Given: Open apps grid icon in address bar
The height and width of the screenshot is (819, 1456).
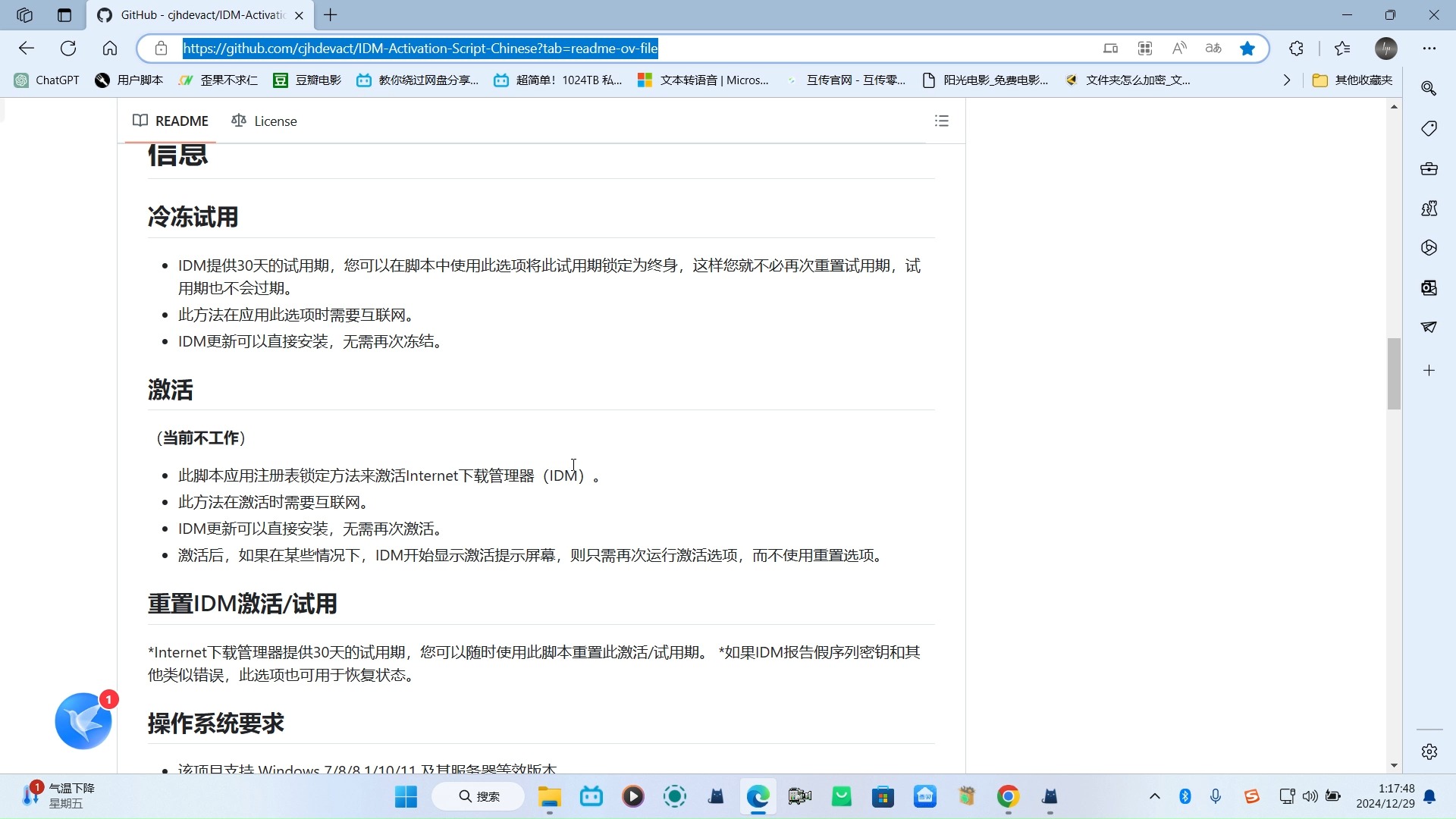Looking at the screenshot, I should tap(1145, 49).
